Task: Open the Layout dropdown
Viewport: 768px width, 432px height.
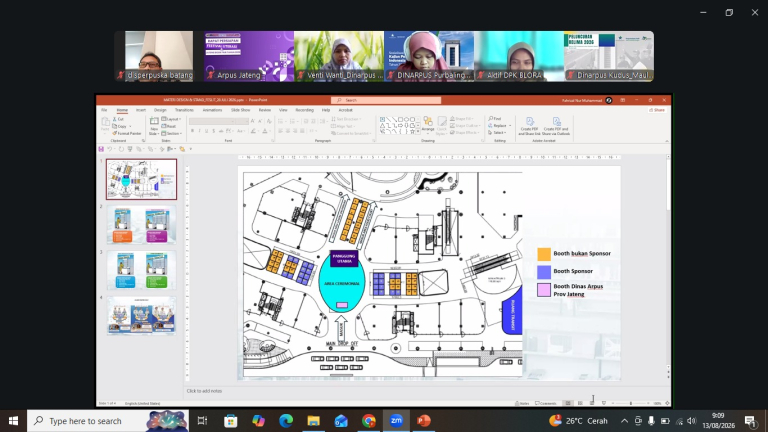Action: tap(171, 119)
